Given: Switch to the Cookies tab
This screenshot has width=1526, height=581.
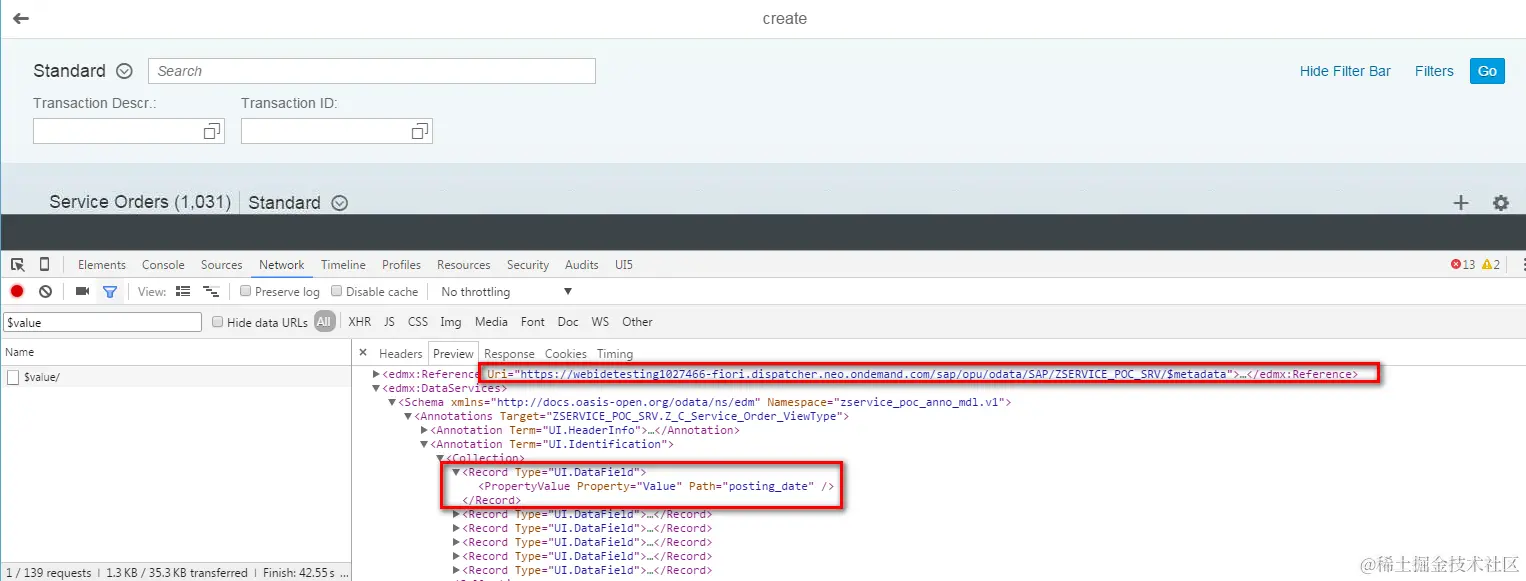Looking at the screenshot, I should (566, 354).
